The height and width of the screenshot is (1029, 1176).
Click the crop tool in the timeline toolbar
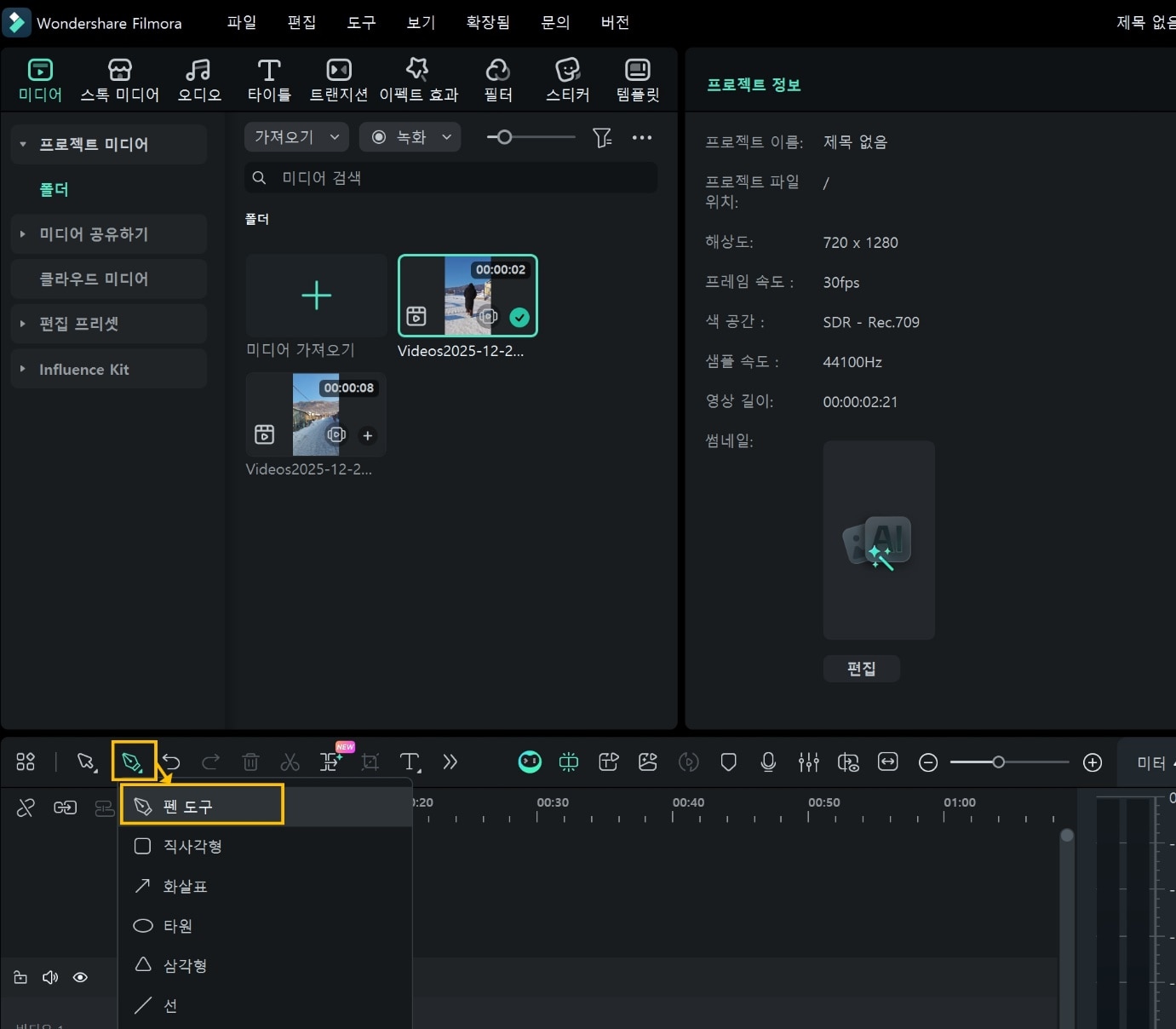370,762
